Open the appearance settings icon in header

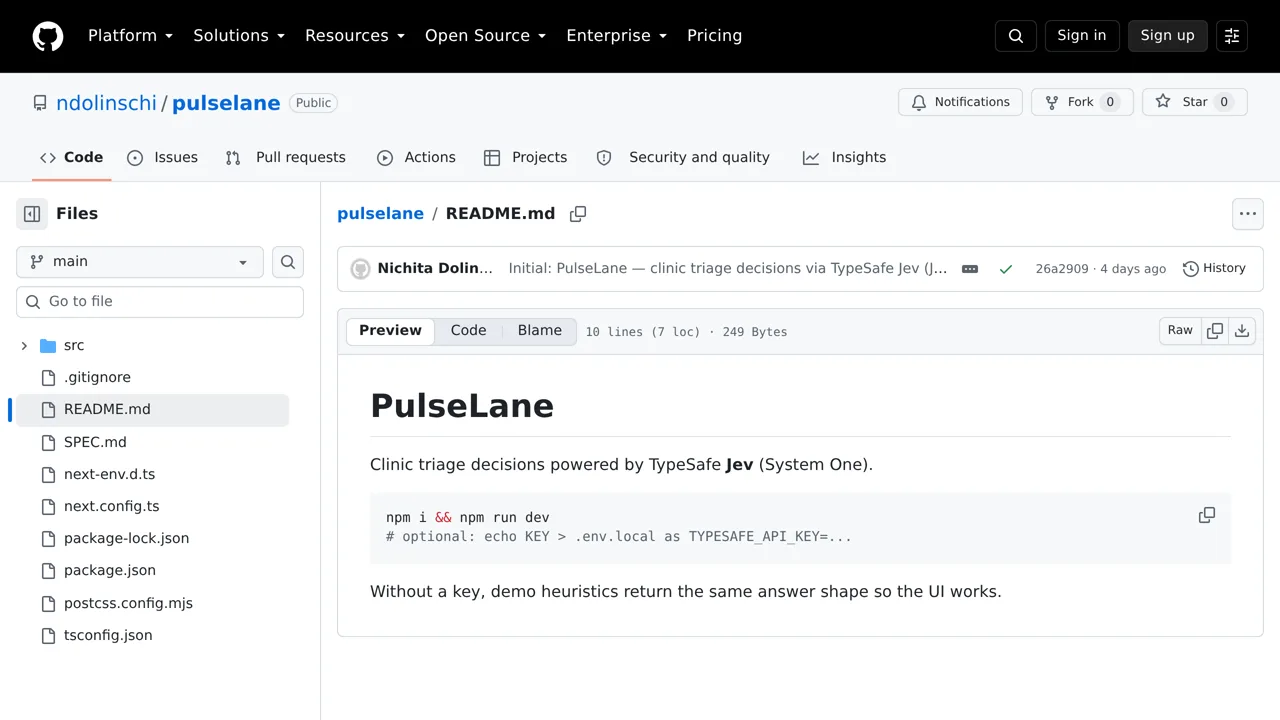click(1232, 36)
